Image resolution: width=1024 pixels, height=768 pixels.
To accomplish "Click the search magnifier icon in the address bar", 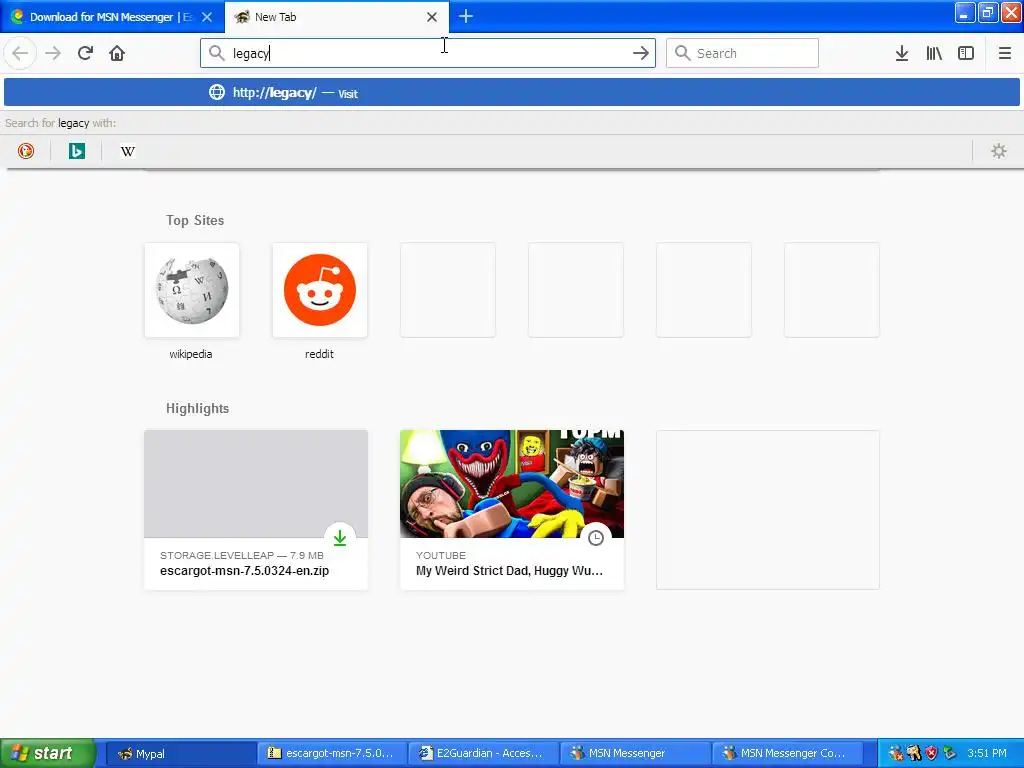I will coord(217,53).
